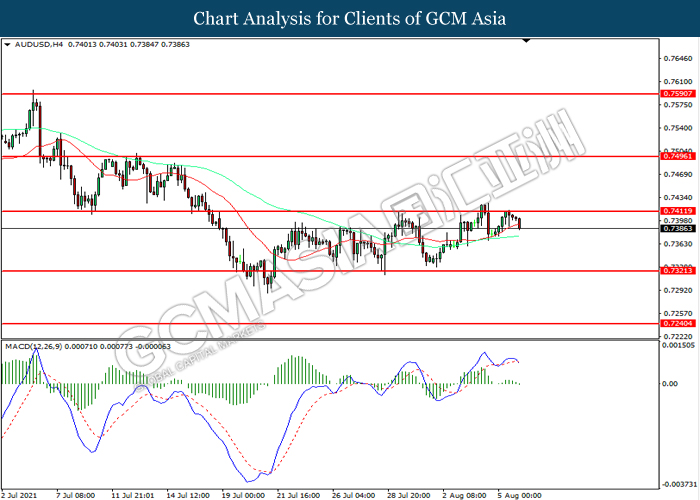Click the 2 Jul 2021 date label
The height and width of the screenshot is (500, 700).
tap(22, 494)
